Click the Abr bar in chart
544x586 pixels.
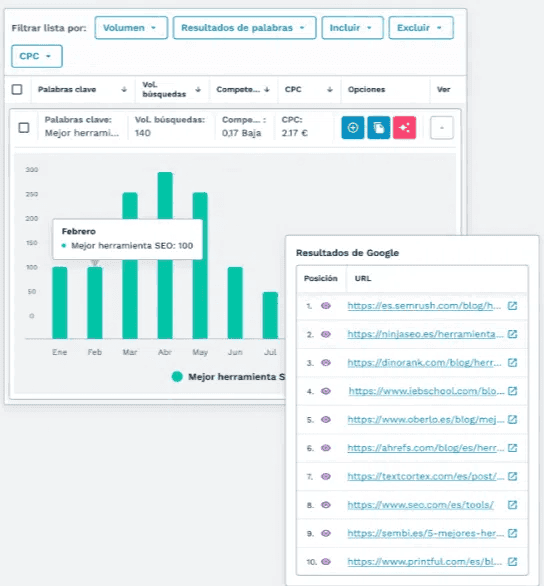(x=165, y=255)
